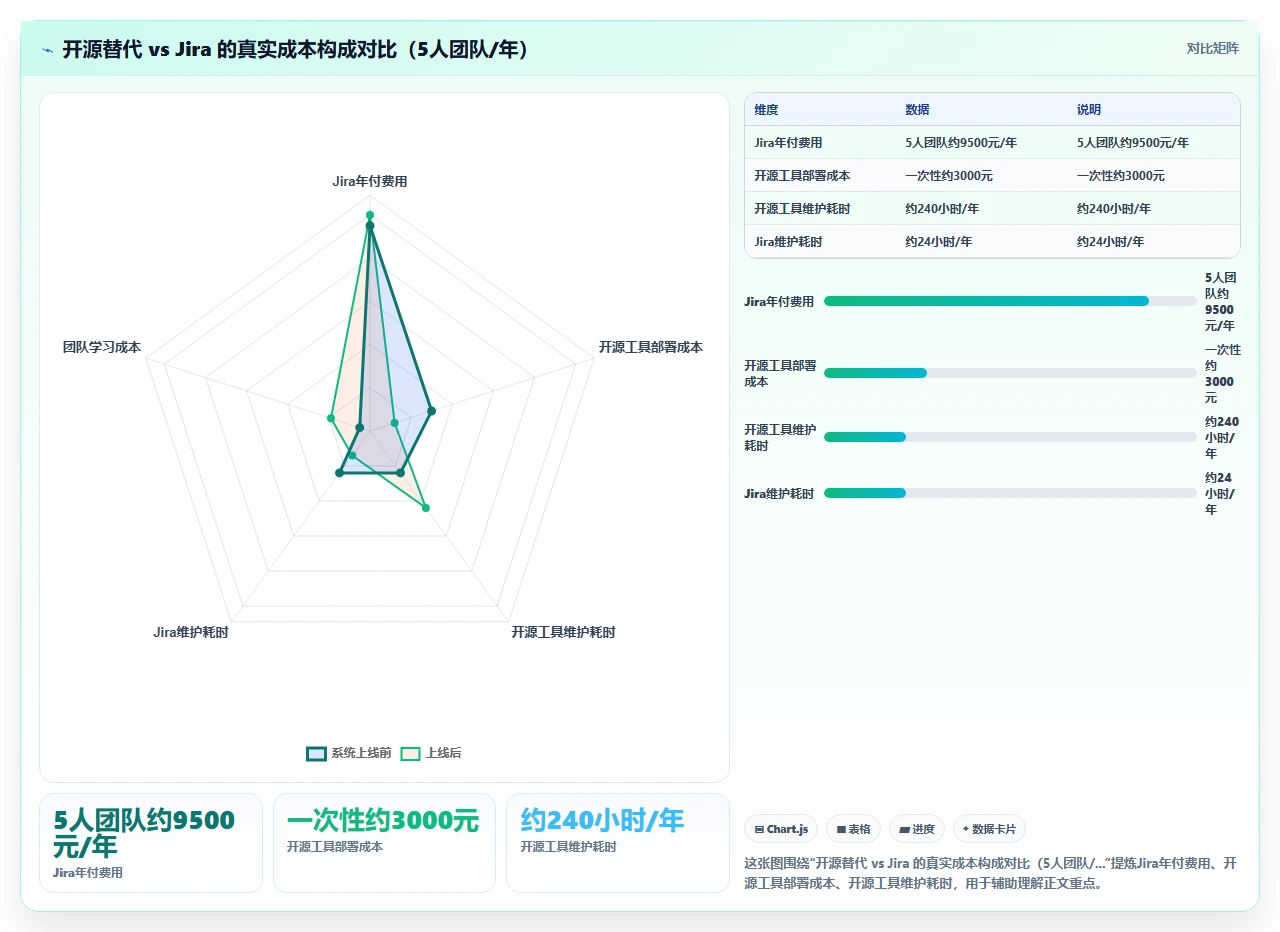
Task: Open the 约240小时/年 stat card
Action: [x=618, y=843]
